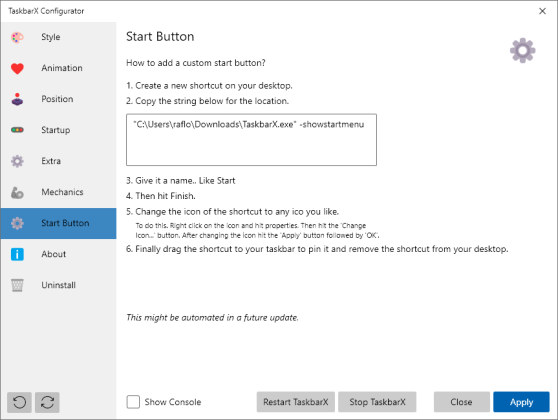Click the grey Close button

[x=462, y=402]
